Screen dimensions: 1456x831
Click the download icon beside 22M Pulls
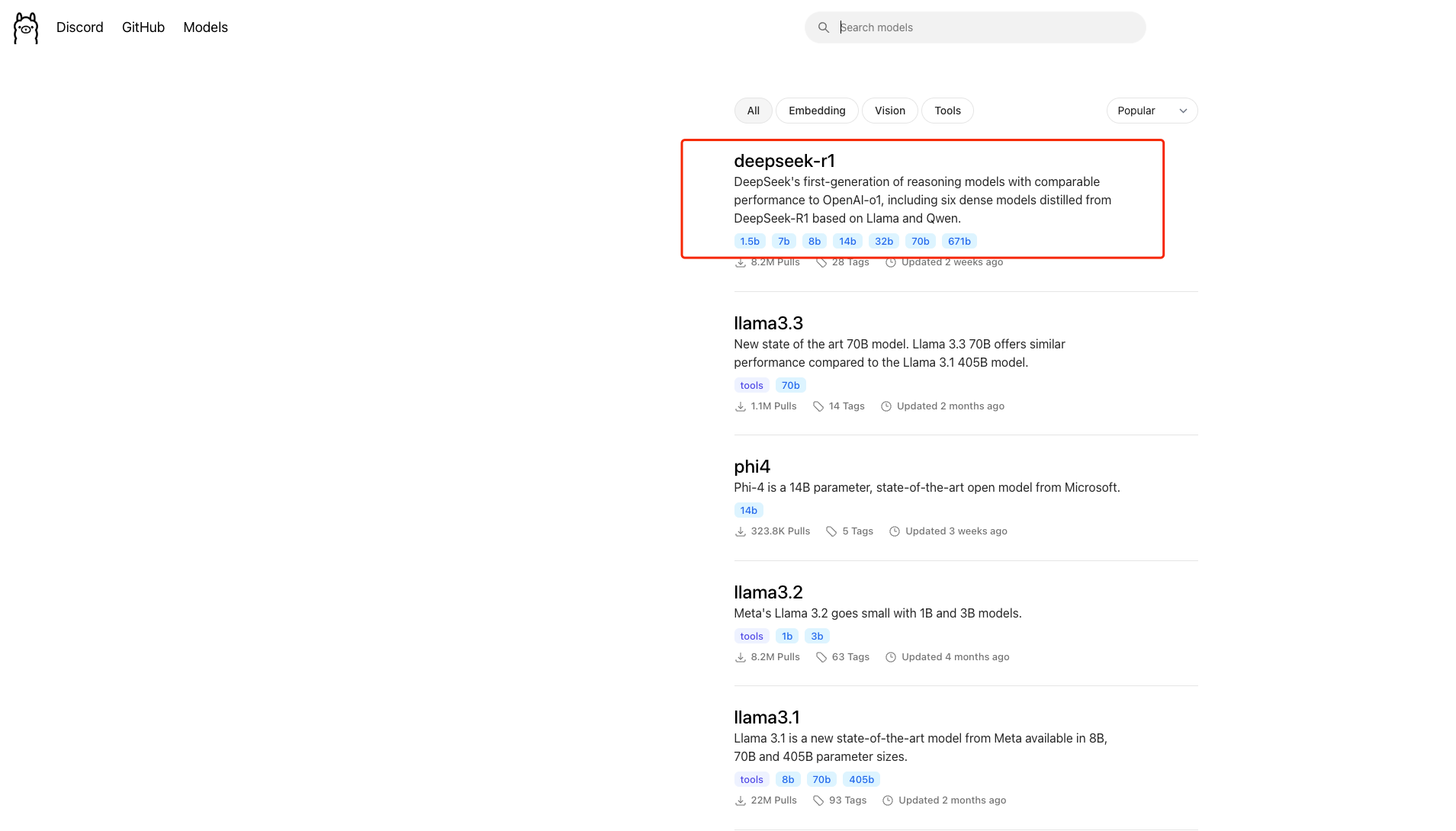click(x=740, y=801)
